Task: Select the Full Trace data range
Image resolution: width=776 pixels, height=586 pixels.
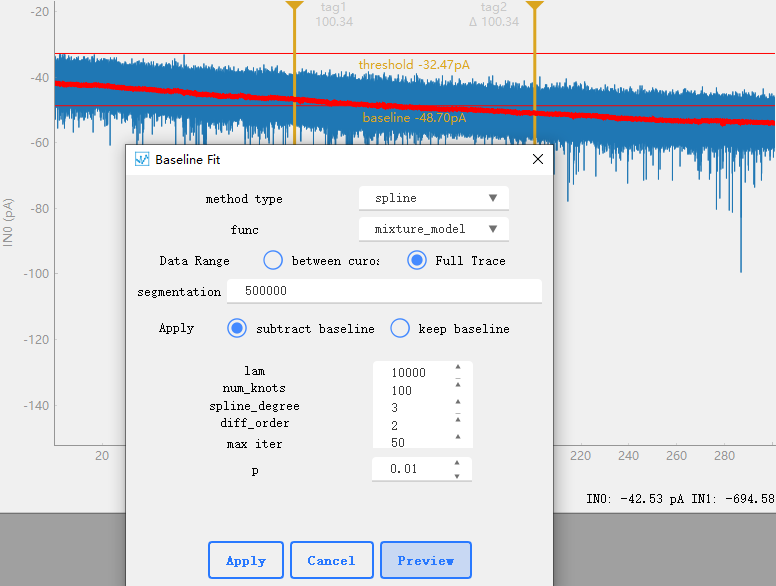Action: click(417, 260)
